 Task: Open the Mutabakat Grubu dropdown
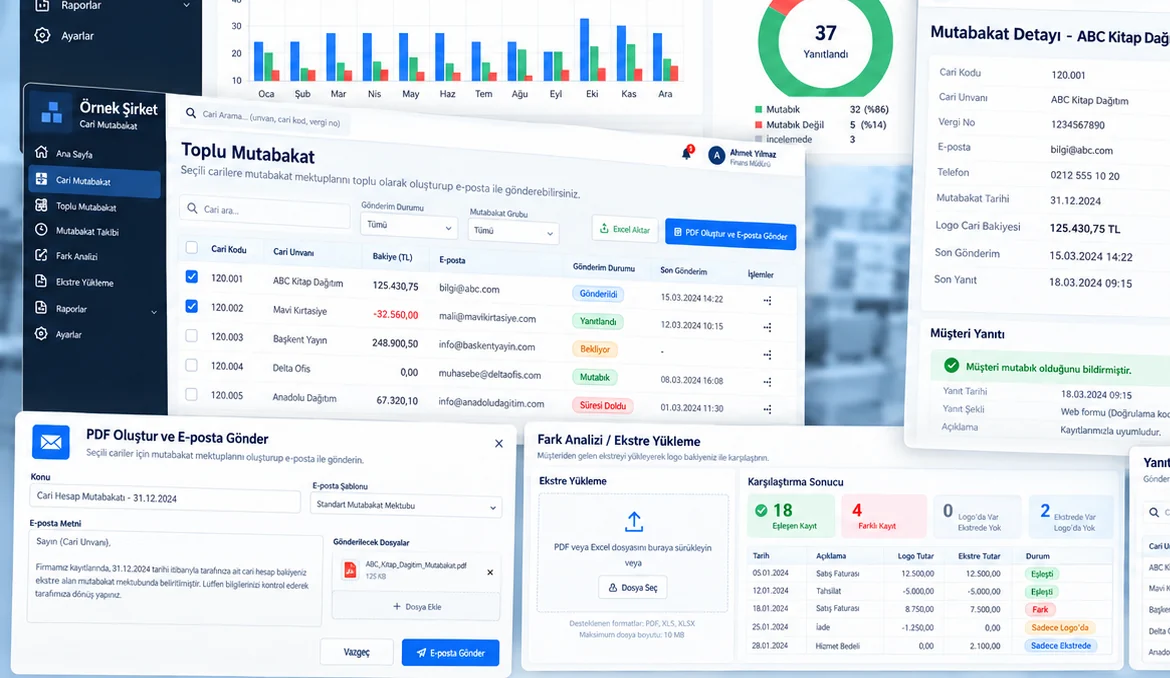[513, 231]
